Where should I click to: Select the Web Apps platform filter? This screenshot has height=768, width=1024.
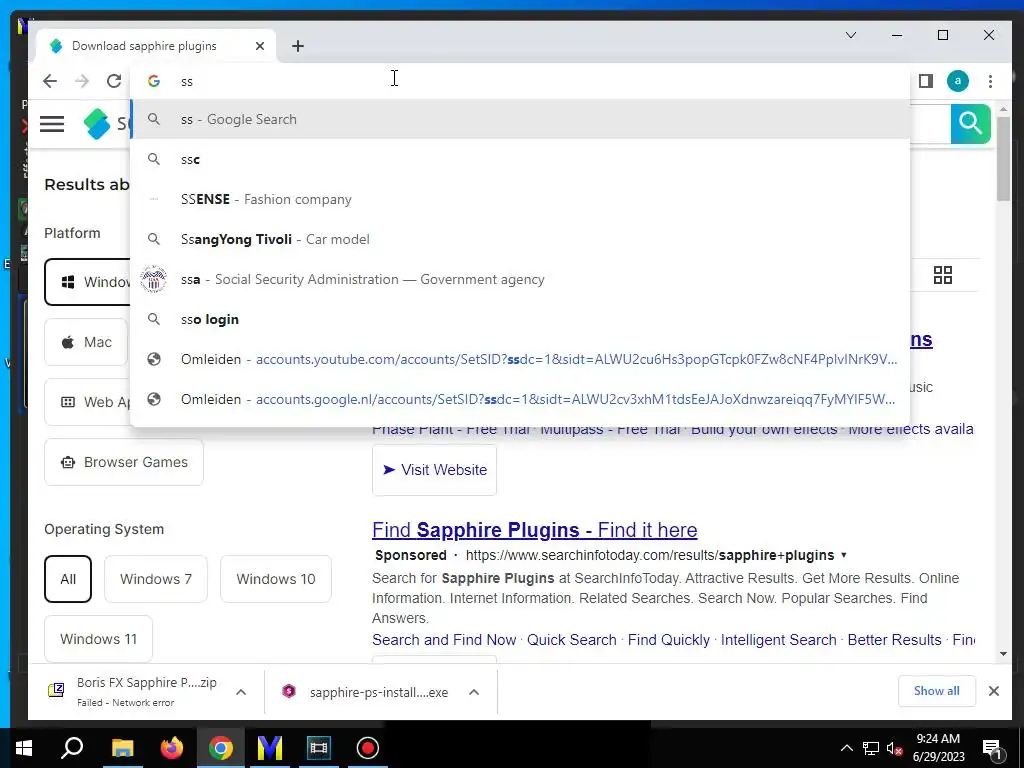click(88, 402)
